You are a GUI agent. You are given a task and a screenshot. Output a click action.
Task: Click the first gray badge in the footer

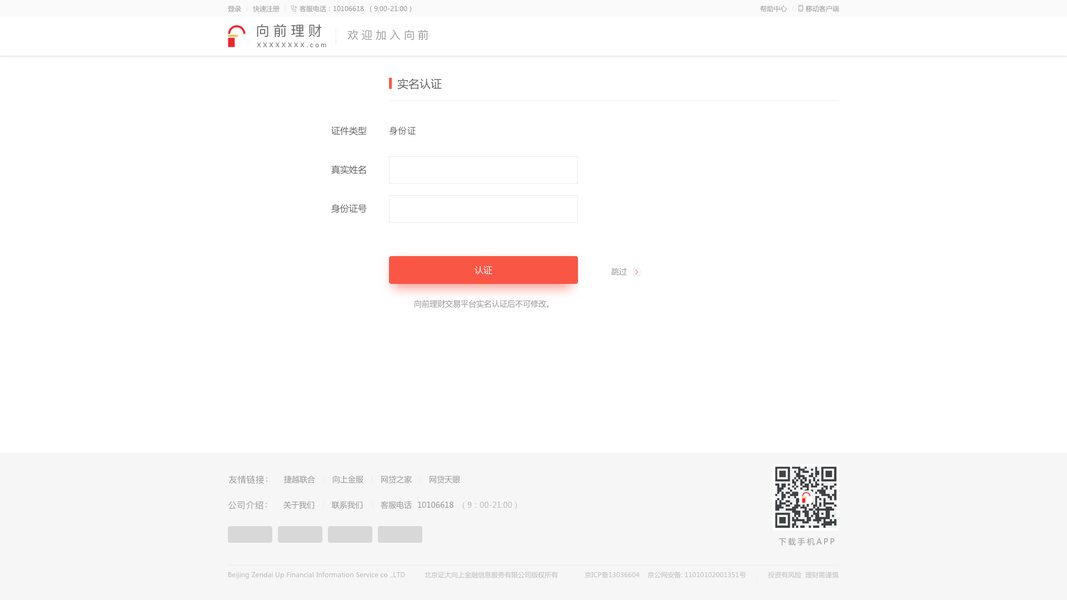[250, 534]
